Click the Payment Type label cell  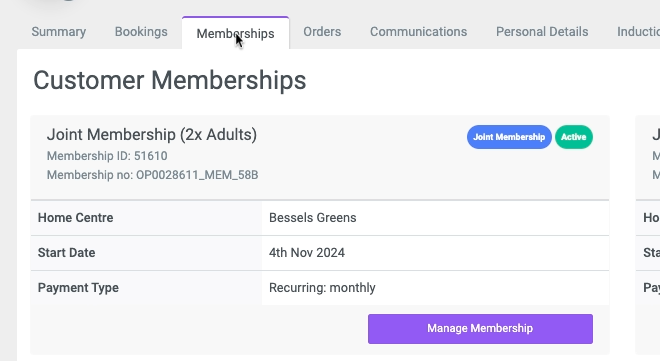coord(146,288)
